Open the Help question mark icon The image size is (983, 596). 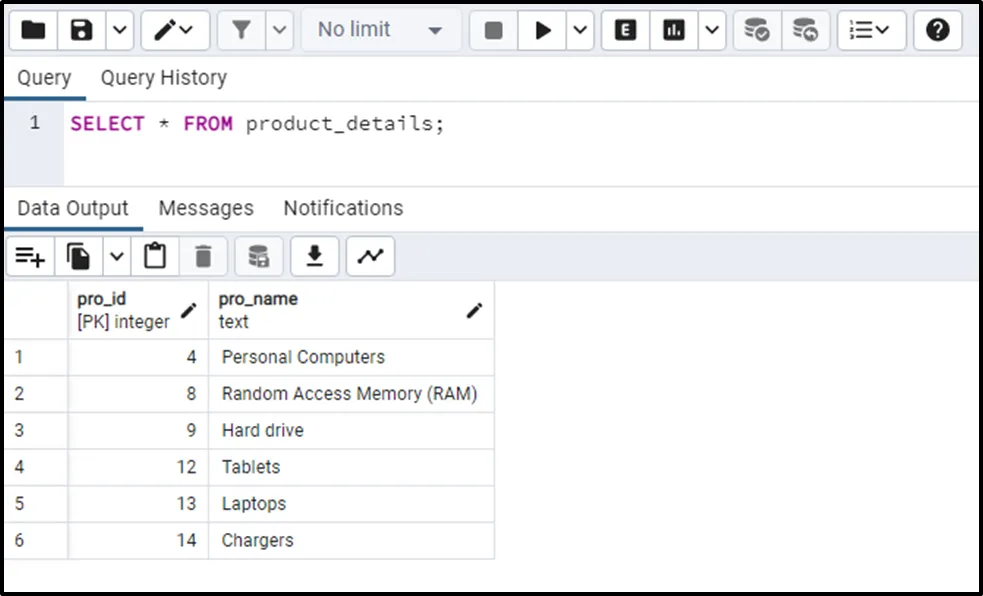click(937, 31)
